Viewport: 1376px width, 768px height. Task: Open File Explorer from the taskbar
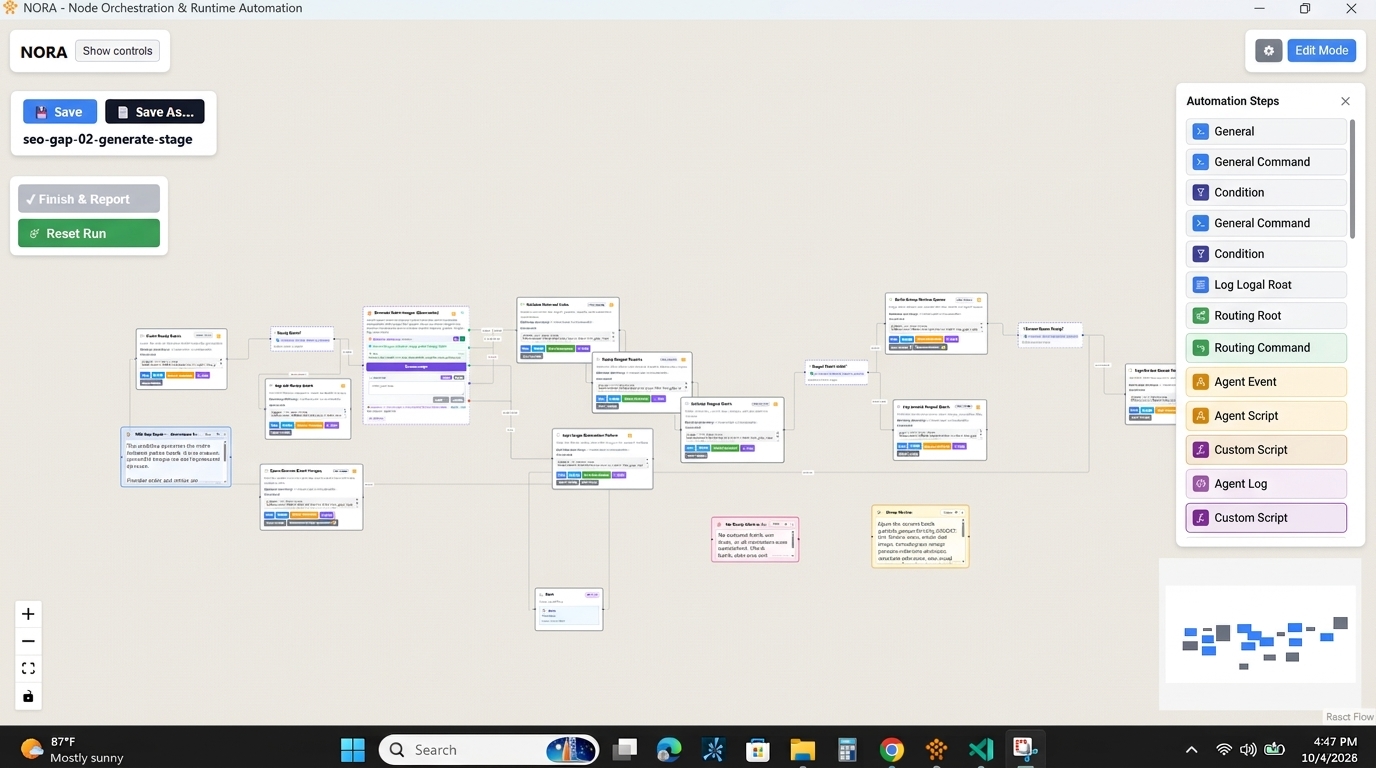point(803,749)
